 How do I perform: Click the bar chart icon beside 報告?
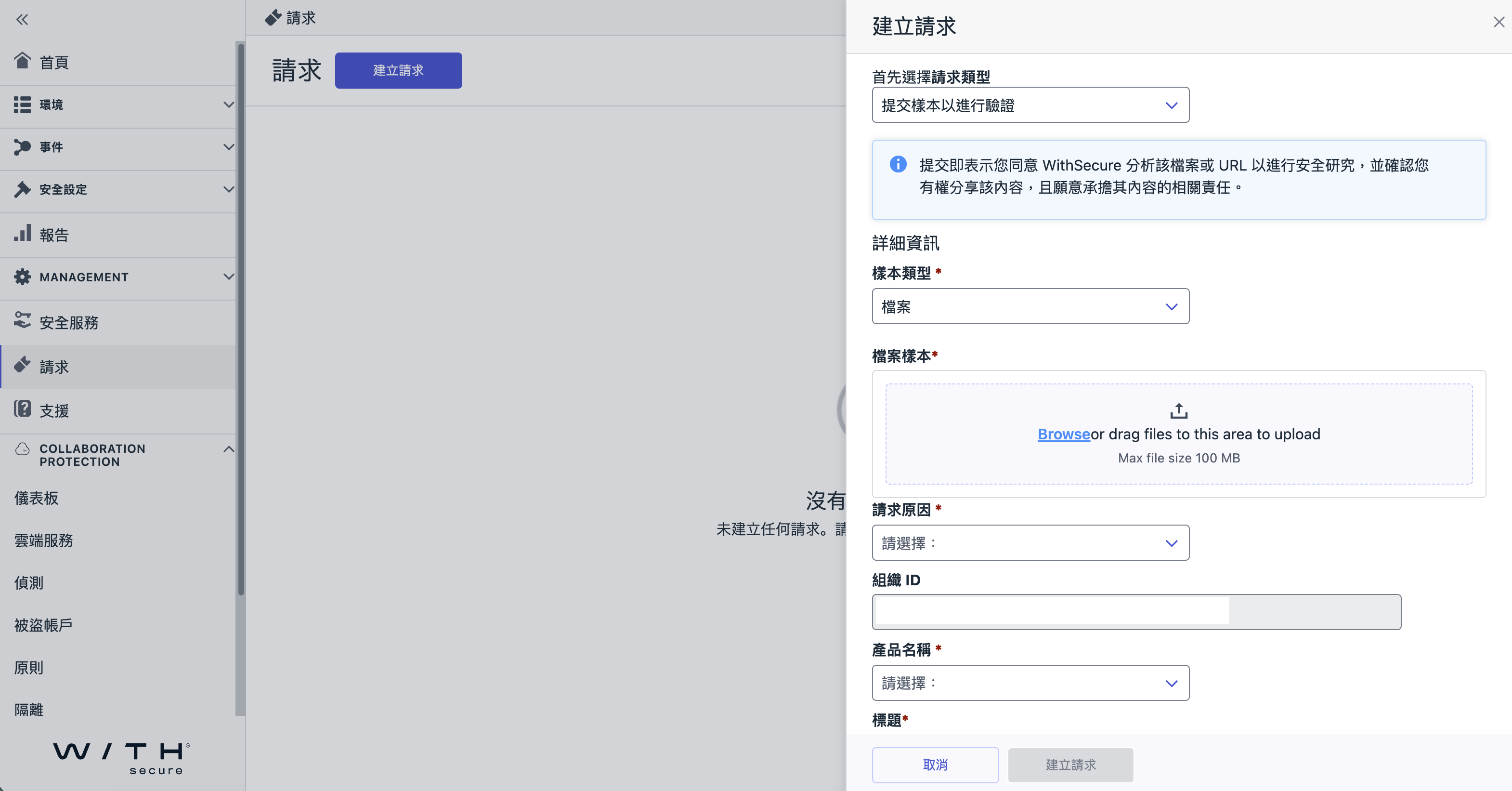pos(22,233)
